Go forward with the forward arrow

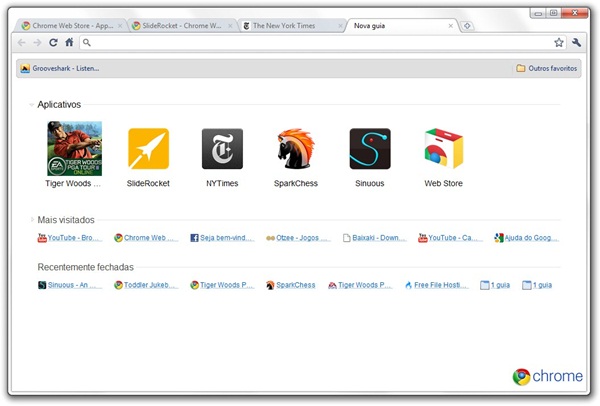[37, 42]
